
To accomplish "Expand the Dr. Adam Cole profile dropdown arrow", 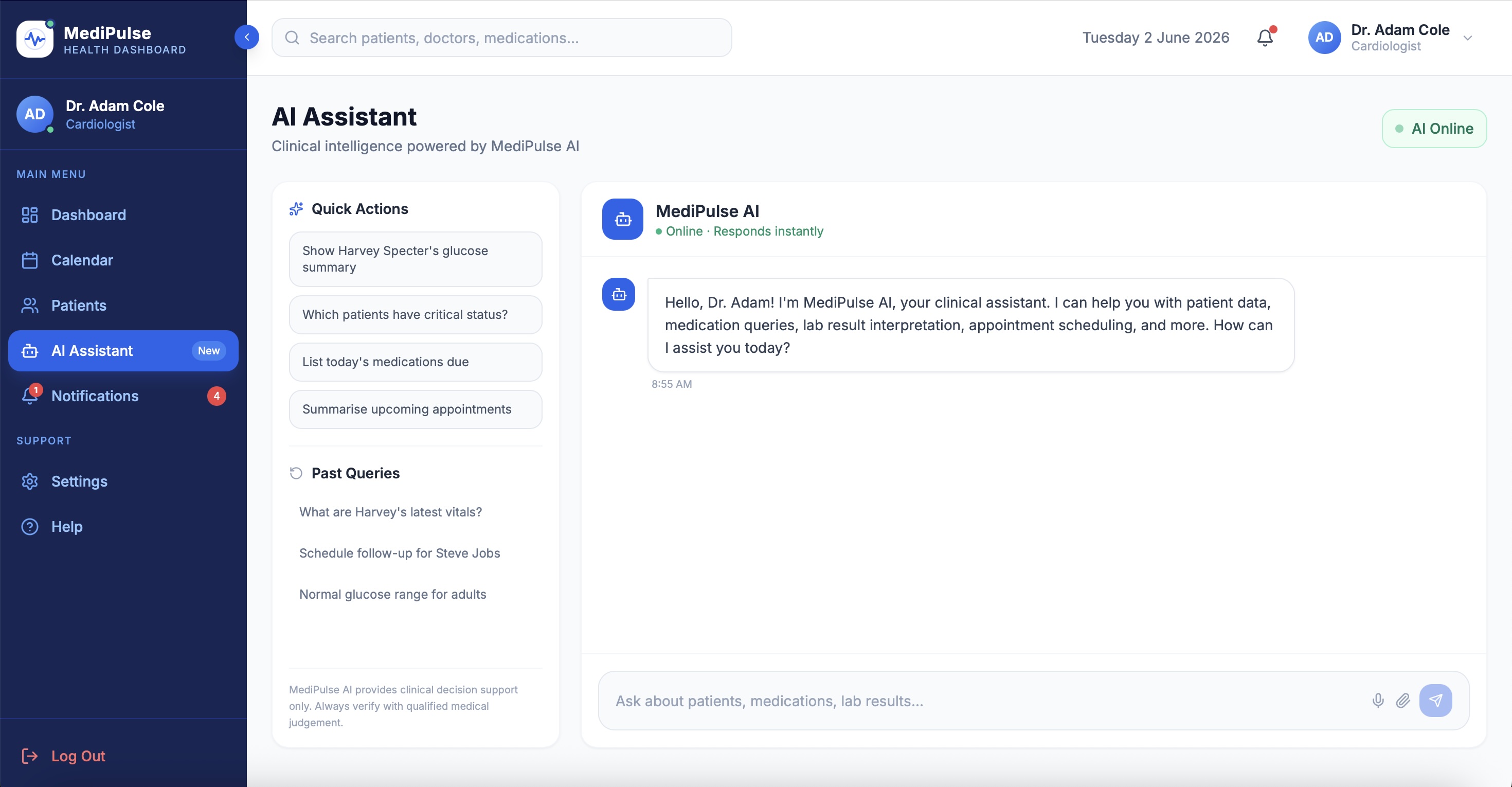I will click(x=1467, y=38).
